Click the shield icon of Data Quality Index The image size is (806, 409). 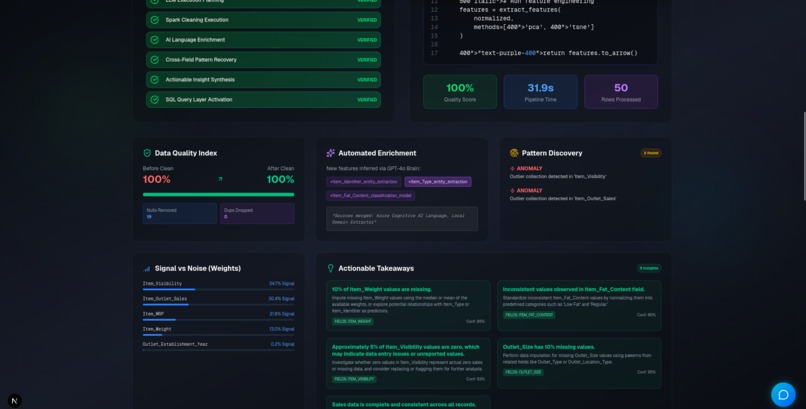(x=147, y=153)
